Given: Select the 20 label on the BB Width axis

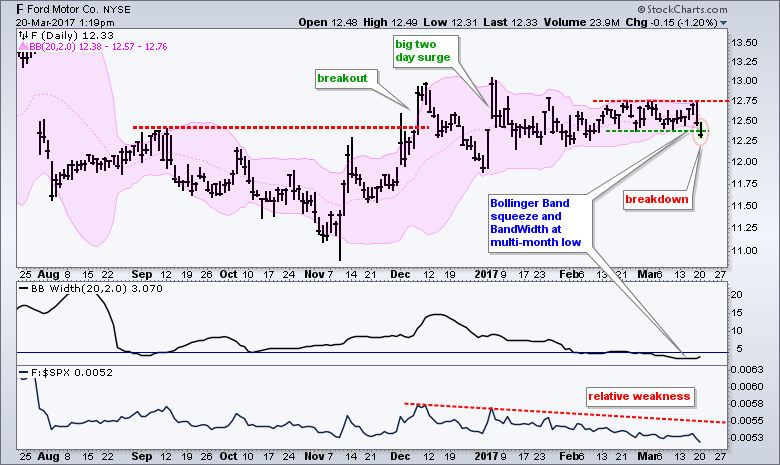Looking at the screenshot, I should tap(737, 294).
